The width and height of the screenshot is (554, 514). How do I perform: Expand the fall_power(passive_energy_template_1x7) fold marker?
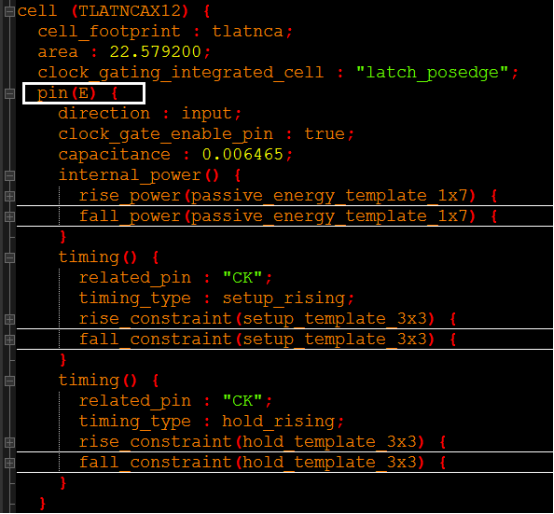[x=10, y=217]
